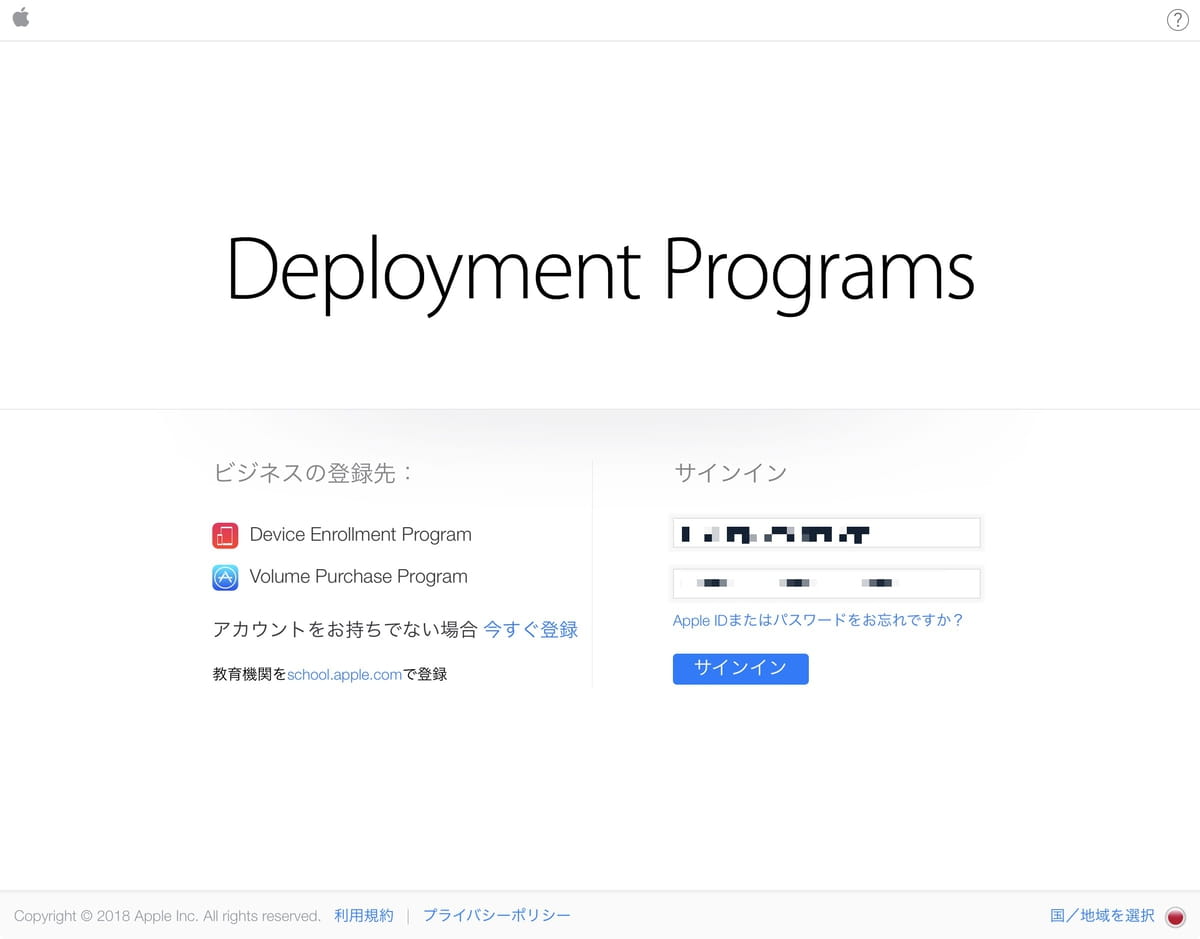Click the red Japan region flag icon
Image resolution: width=1200 pixels, height=939 pixels.
coord(1175,916)
